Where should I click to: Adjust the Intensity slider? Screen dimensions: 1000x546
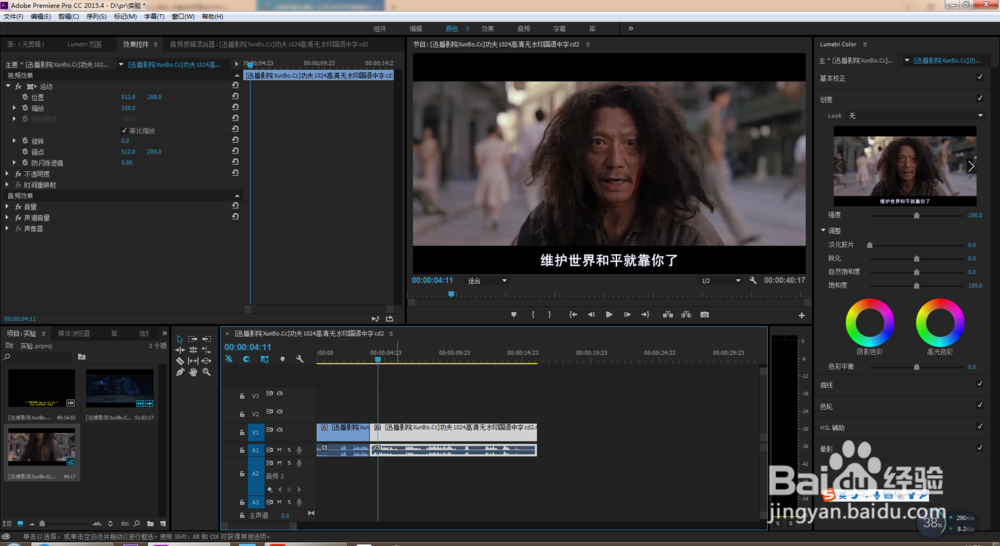[x=916, y=215]
